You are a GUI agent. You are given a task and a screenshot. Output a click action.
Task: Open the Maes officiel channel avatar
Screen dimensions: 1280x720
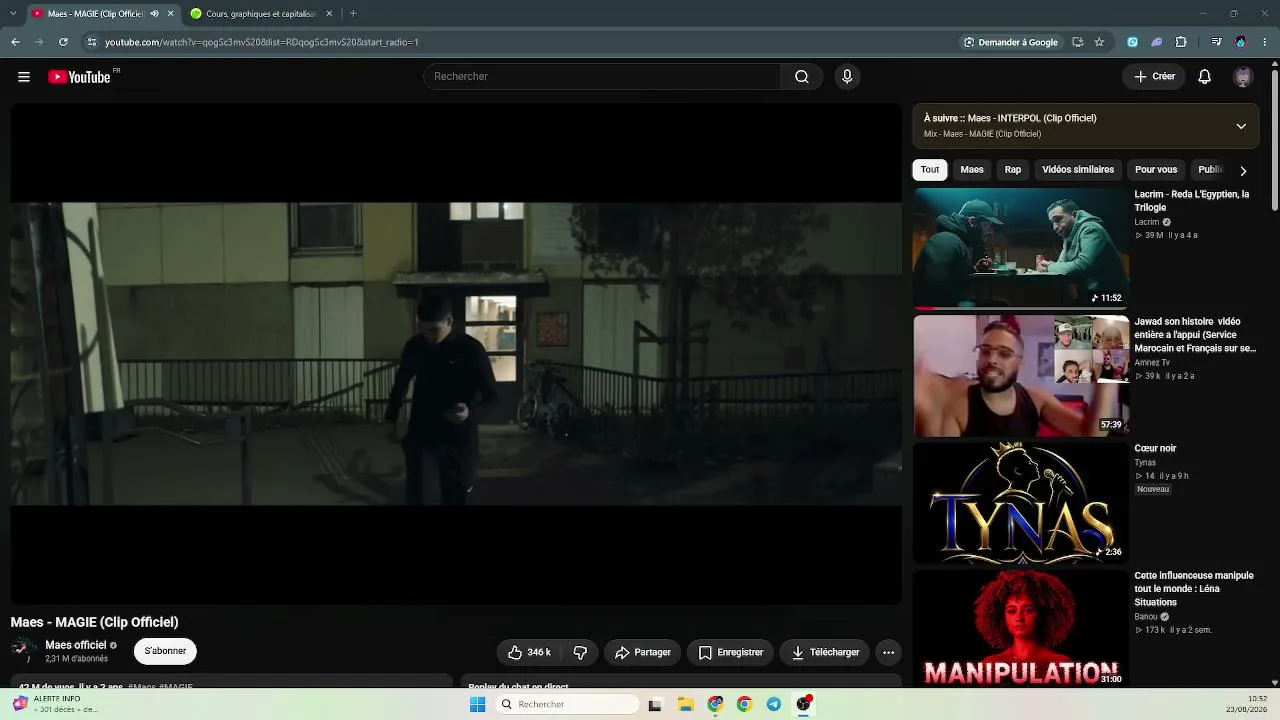(x=23, y=651)
